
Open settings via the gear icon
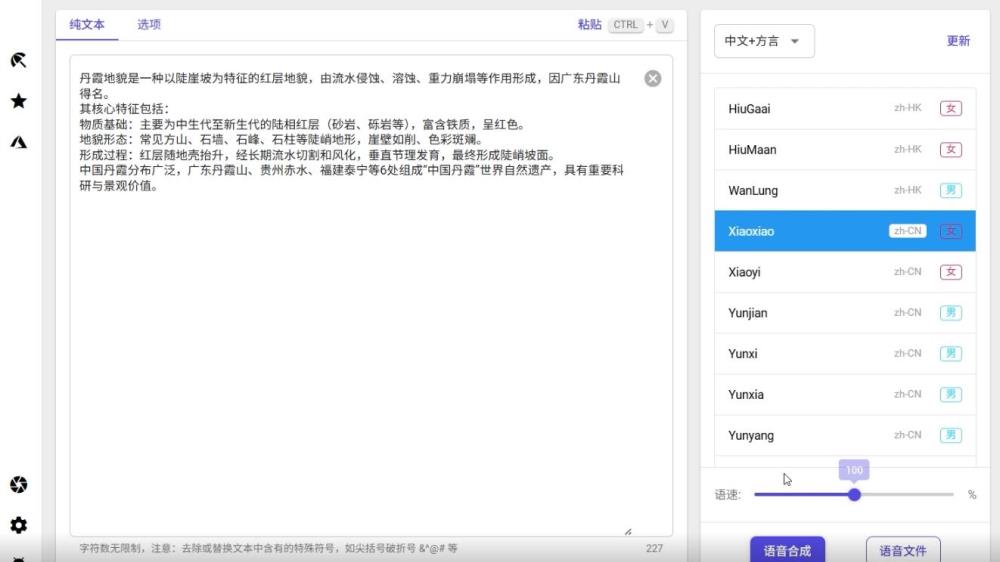[18, 525]
